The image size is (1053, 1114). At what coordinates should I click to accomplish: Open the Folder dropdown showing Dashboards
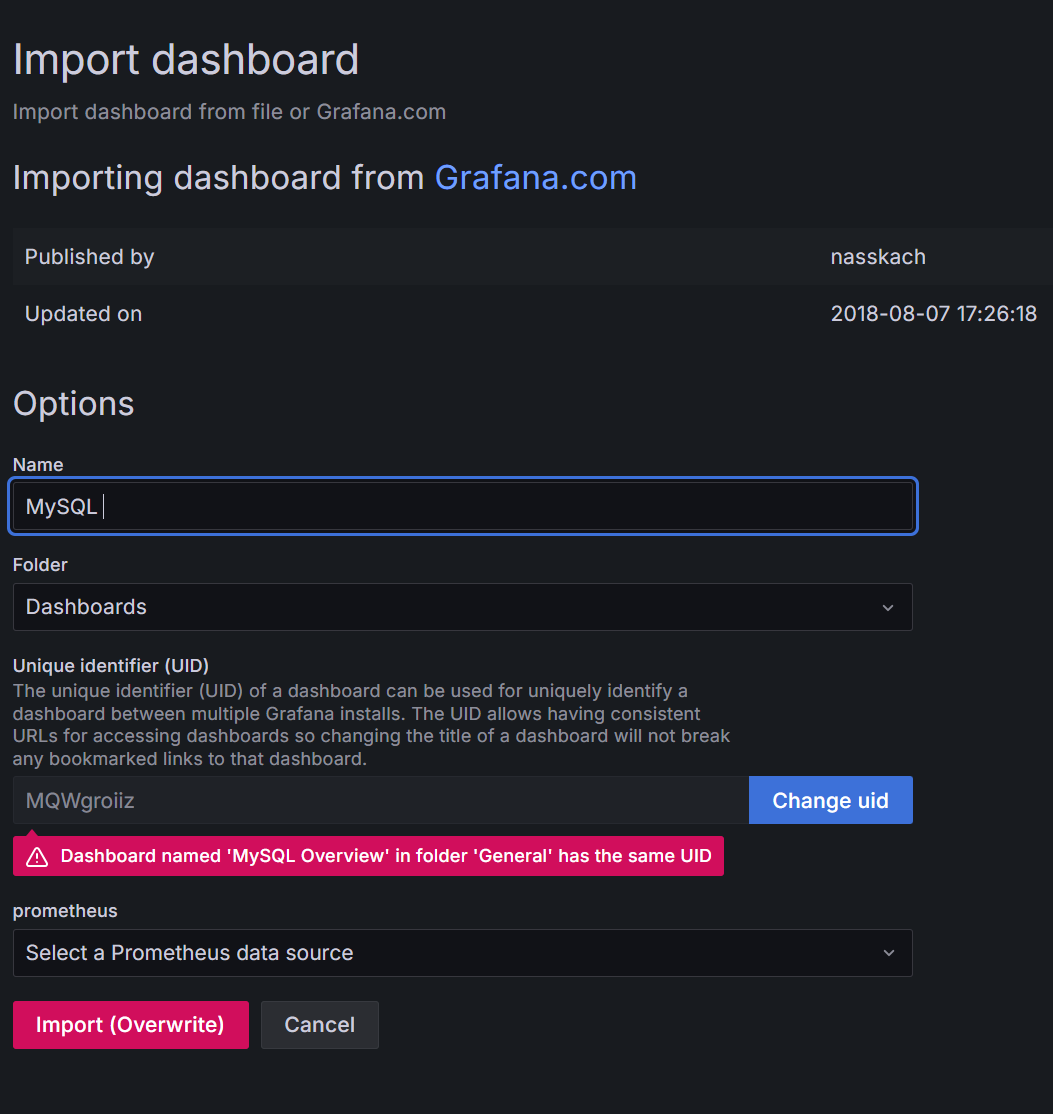(463, 607)
